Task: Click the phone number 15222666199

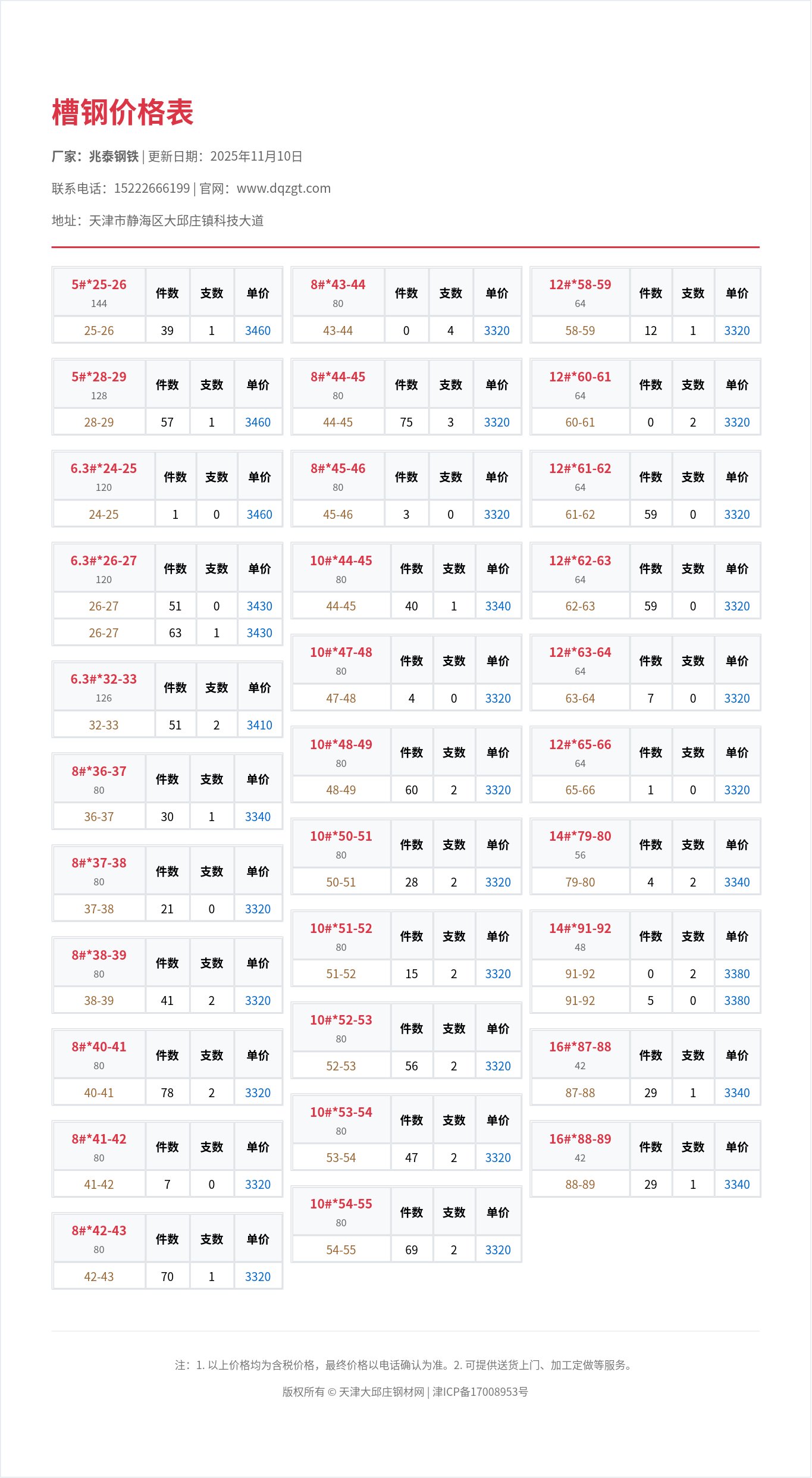Action: (152, 189)
